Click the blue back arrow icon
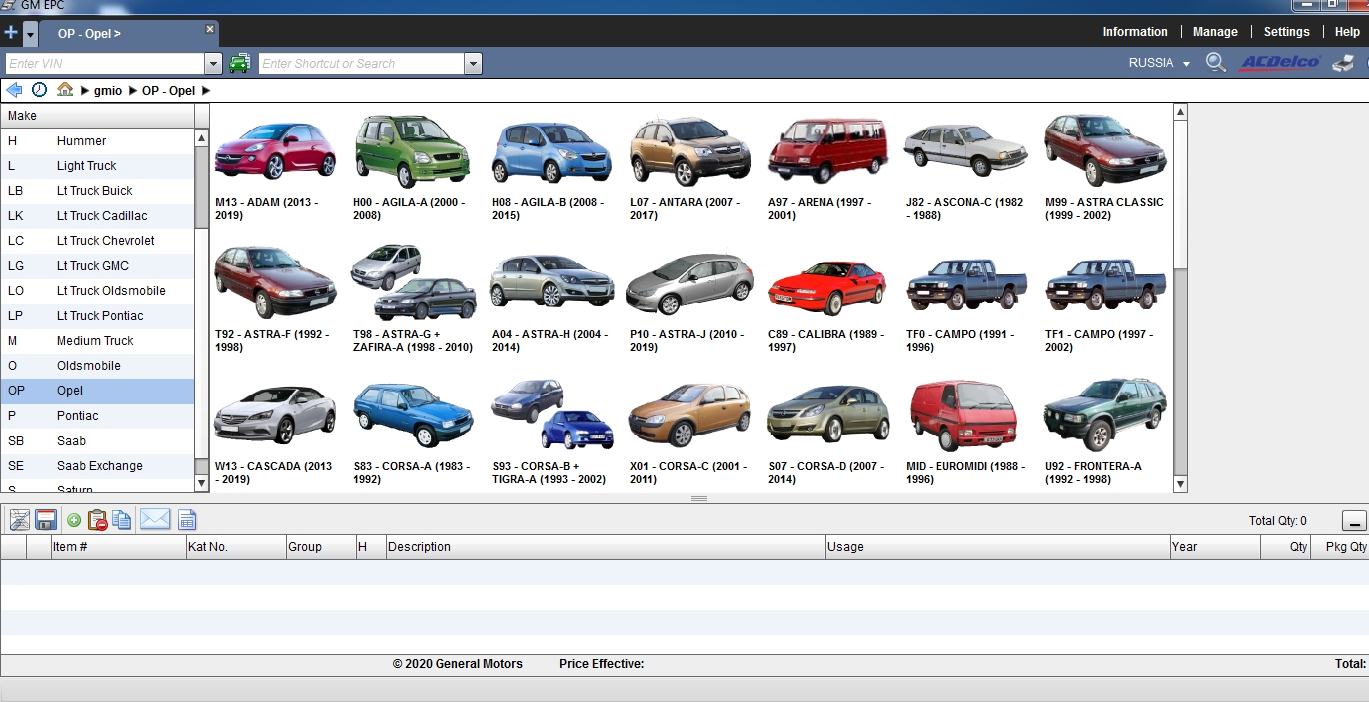 click(x=14, y=90)
